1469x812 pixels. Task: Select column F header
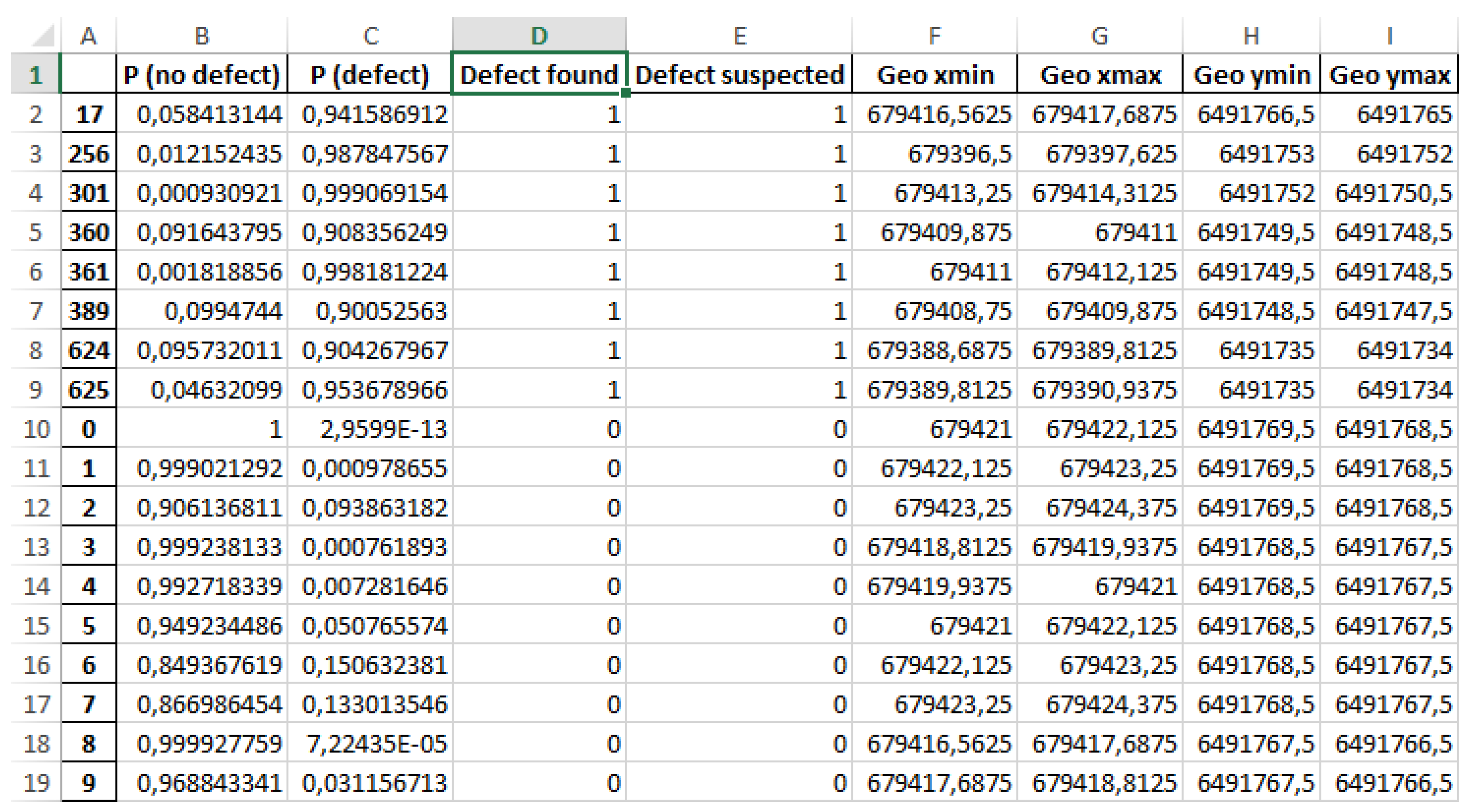(x=934, y=36)
